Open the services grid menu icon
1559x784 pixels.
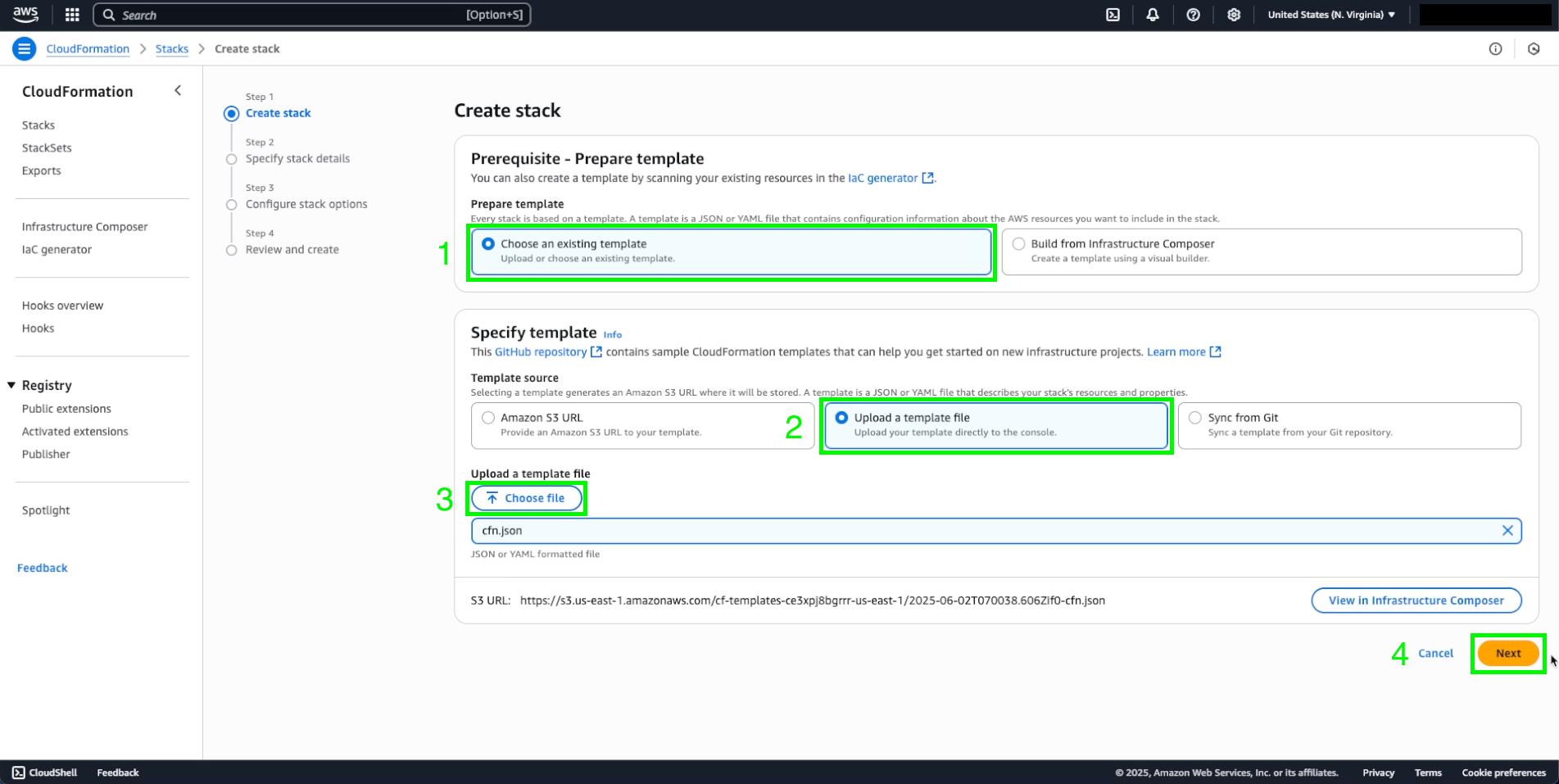(x=72, y=15)
